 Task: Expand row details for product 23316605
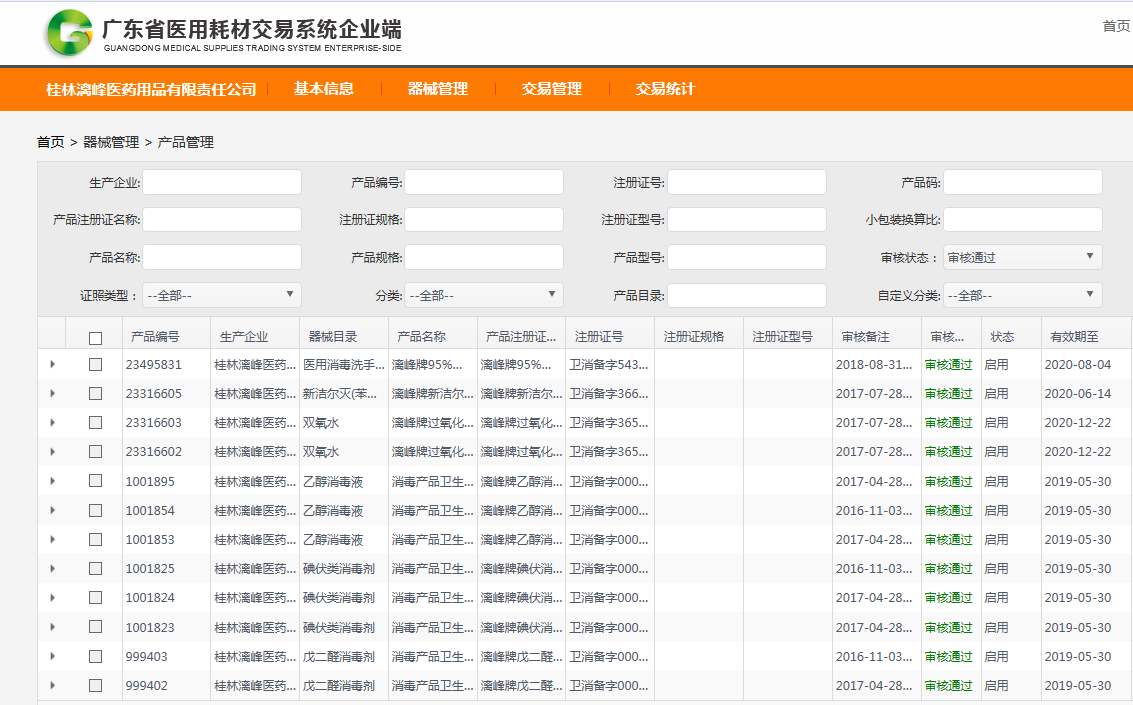[52, 394]
